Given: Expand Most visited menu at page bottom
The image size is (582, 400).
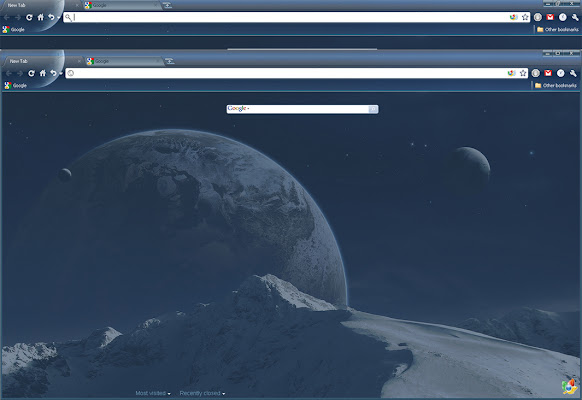Looking at the screenshot, I should click(153, 393).
